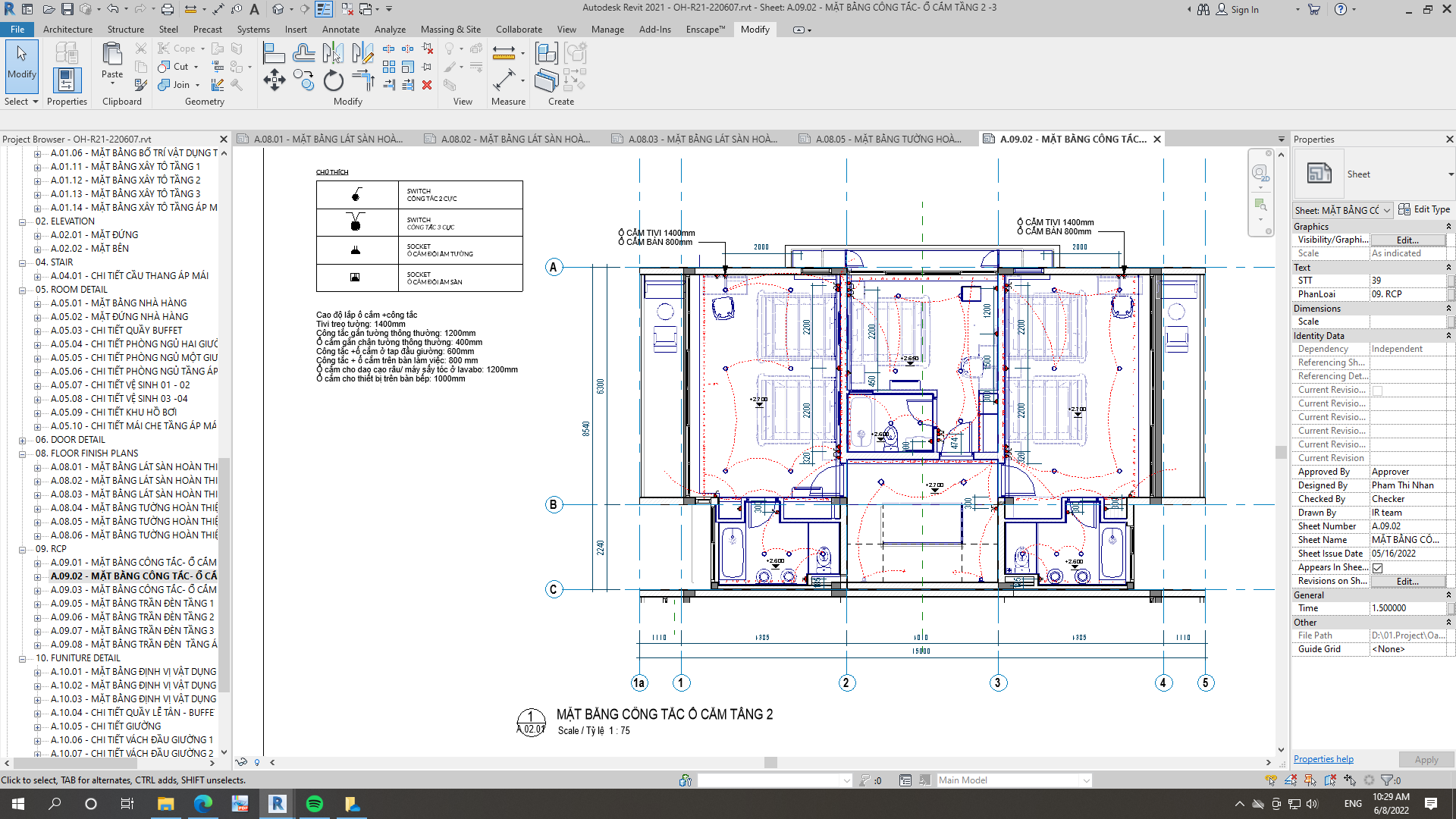Viewport: 1456px width, 819px height.
Task: Select the Rotate tool
Action: coord(333,80)
